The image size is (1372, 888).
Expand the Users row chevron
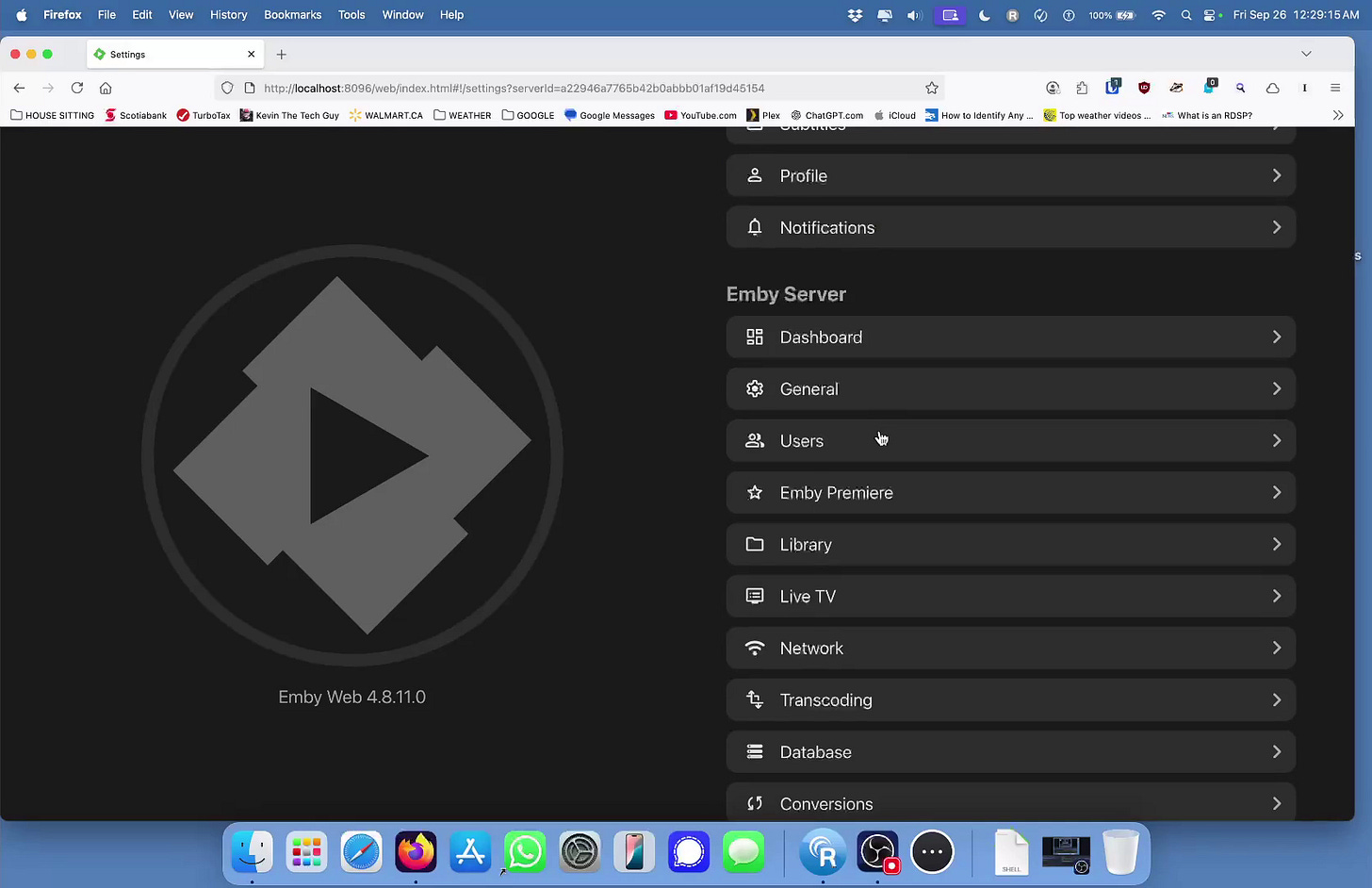point(1277,441)
